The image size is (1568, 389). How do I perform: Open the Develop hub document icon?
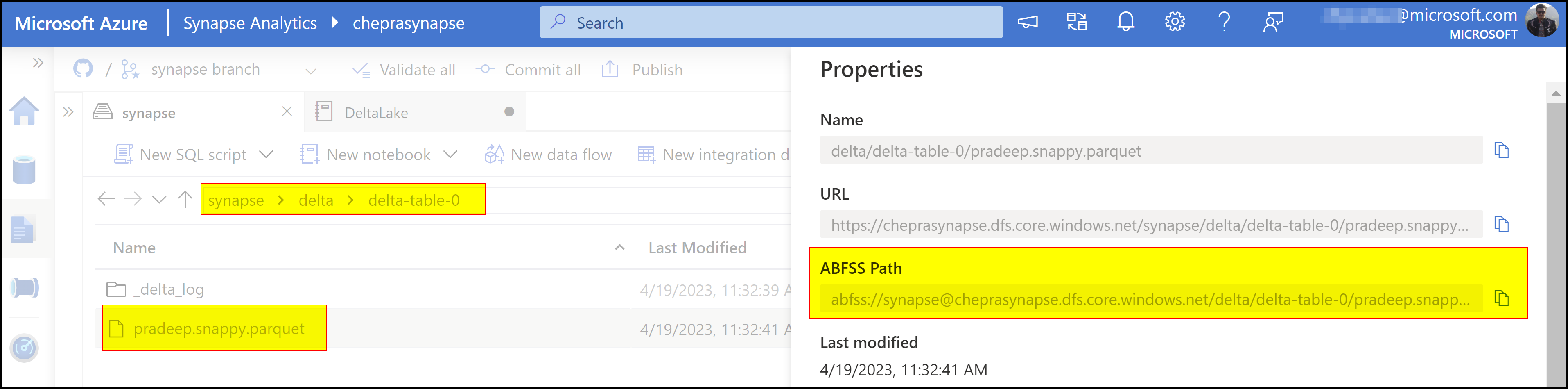pyautogui.click(x=23, y=230)
